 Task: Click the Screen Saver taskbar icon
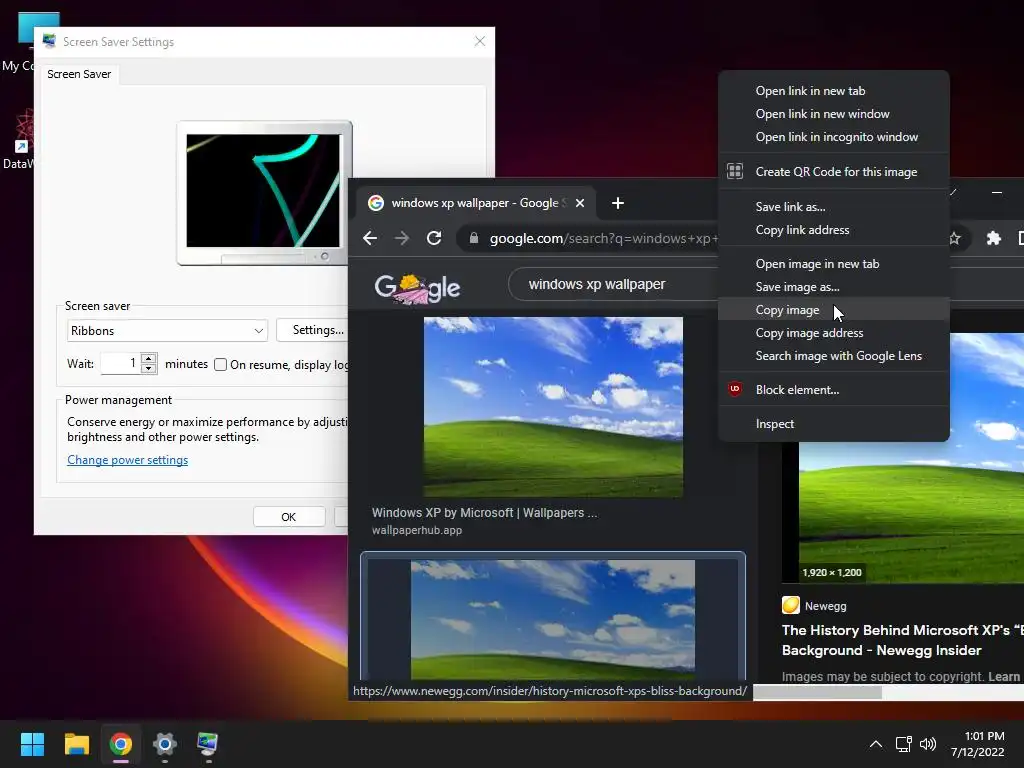click(208, 744)
